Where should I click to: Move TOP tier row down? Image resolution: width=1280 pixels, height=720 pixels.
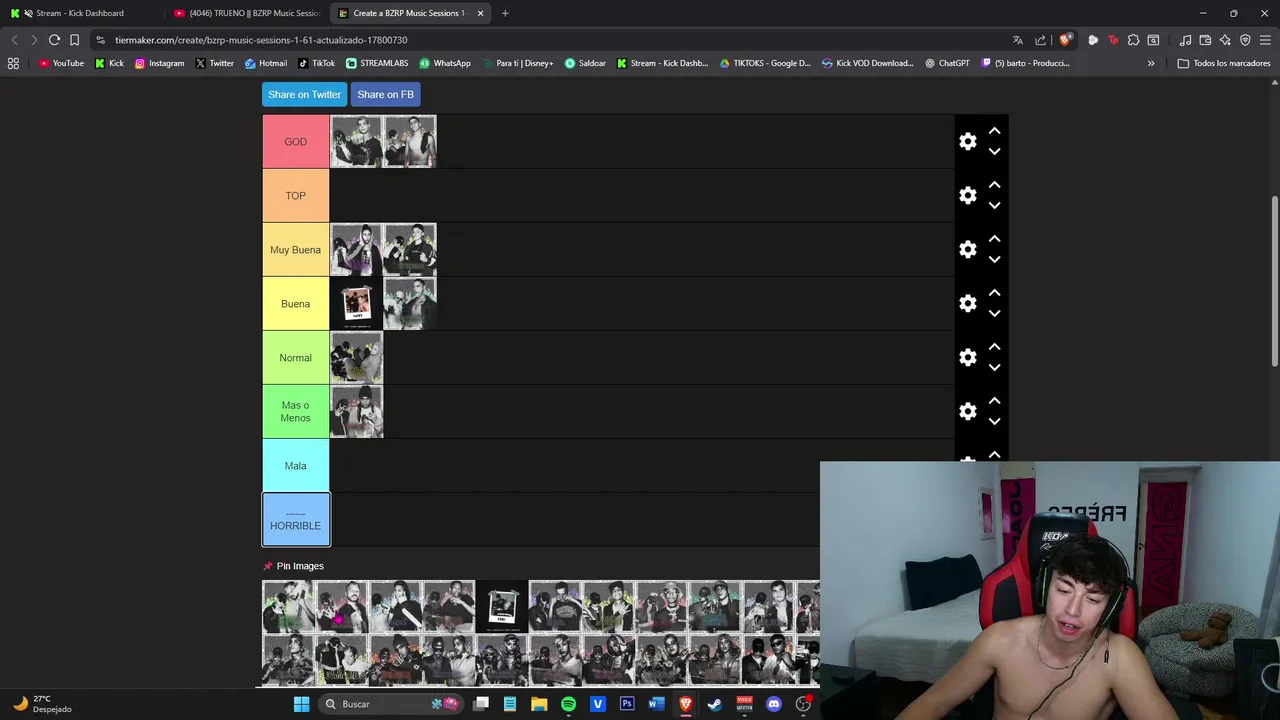tap(994, 206)
